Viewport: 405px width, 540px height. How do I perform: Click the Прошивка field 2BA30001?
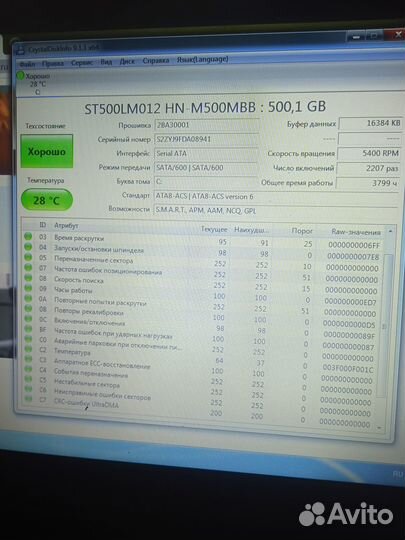207,125
